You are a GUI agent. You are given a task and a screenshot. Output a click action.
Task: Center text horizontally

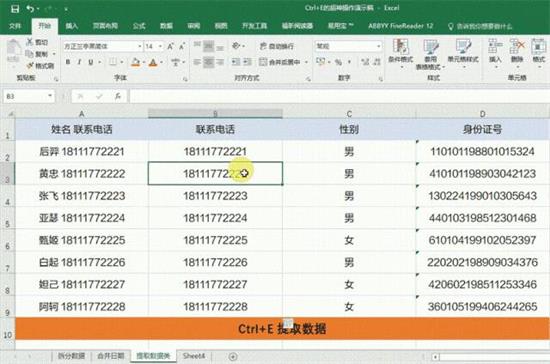[x=209, y=62]
